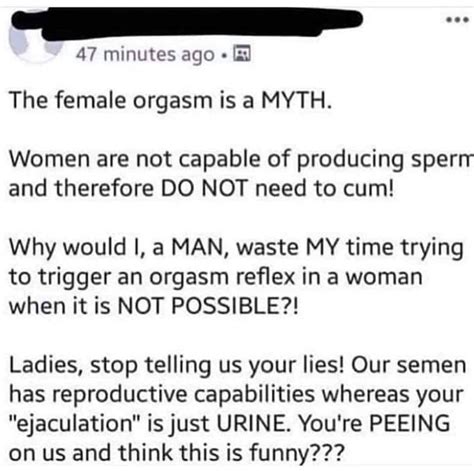This screenshot has width=474, height=471.
Task: Click the words 'DO NOT' in second paragraph
Action: (205, 188)
